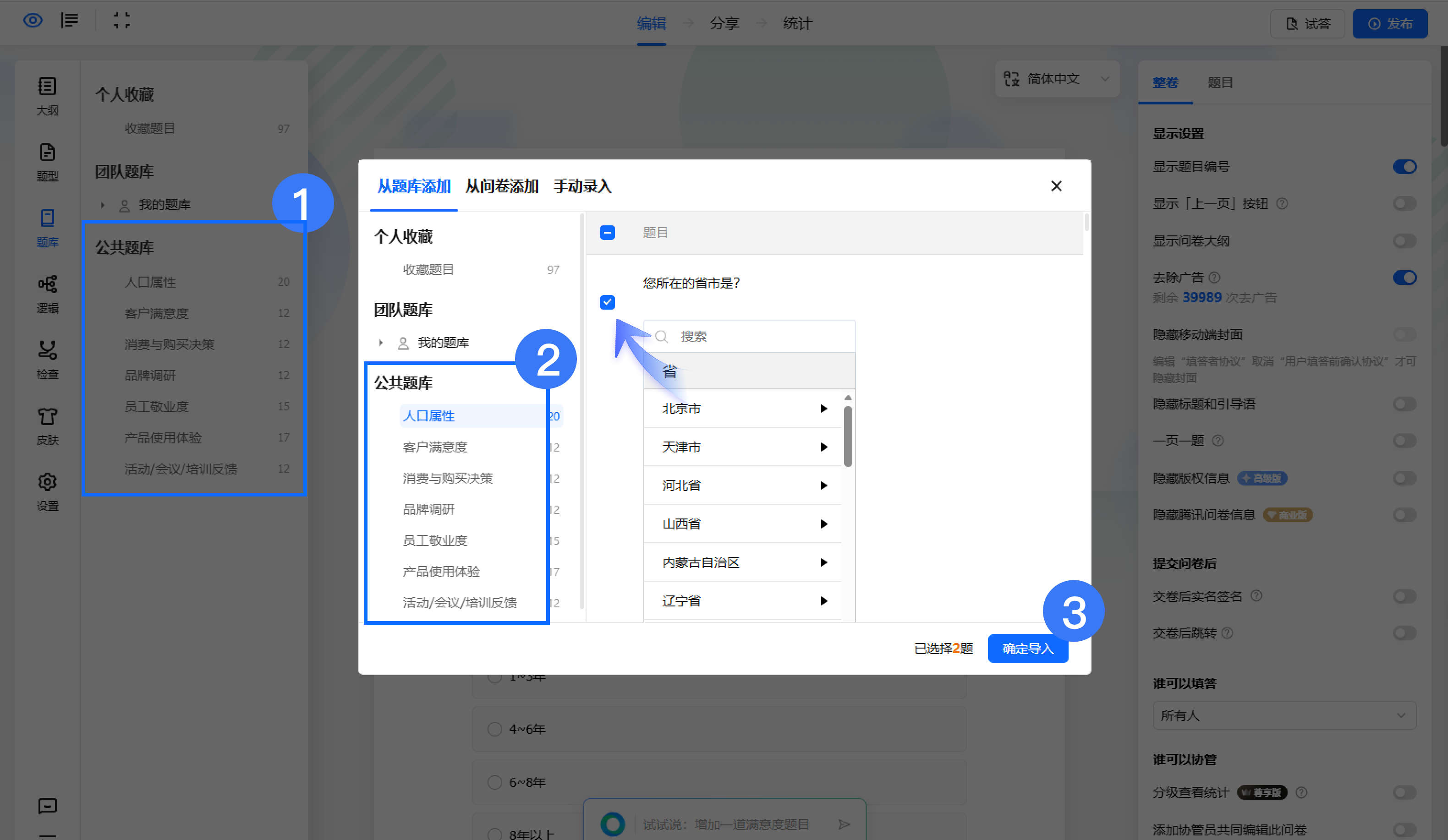
Task: Click the send arrow in AI prompt bar
Action: 844,824
